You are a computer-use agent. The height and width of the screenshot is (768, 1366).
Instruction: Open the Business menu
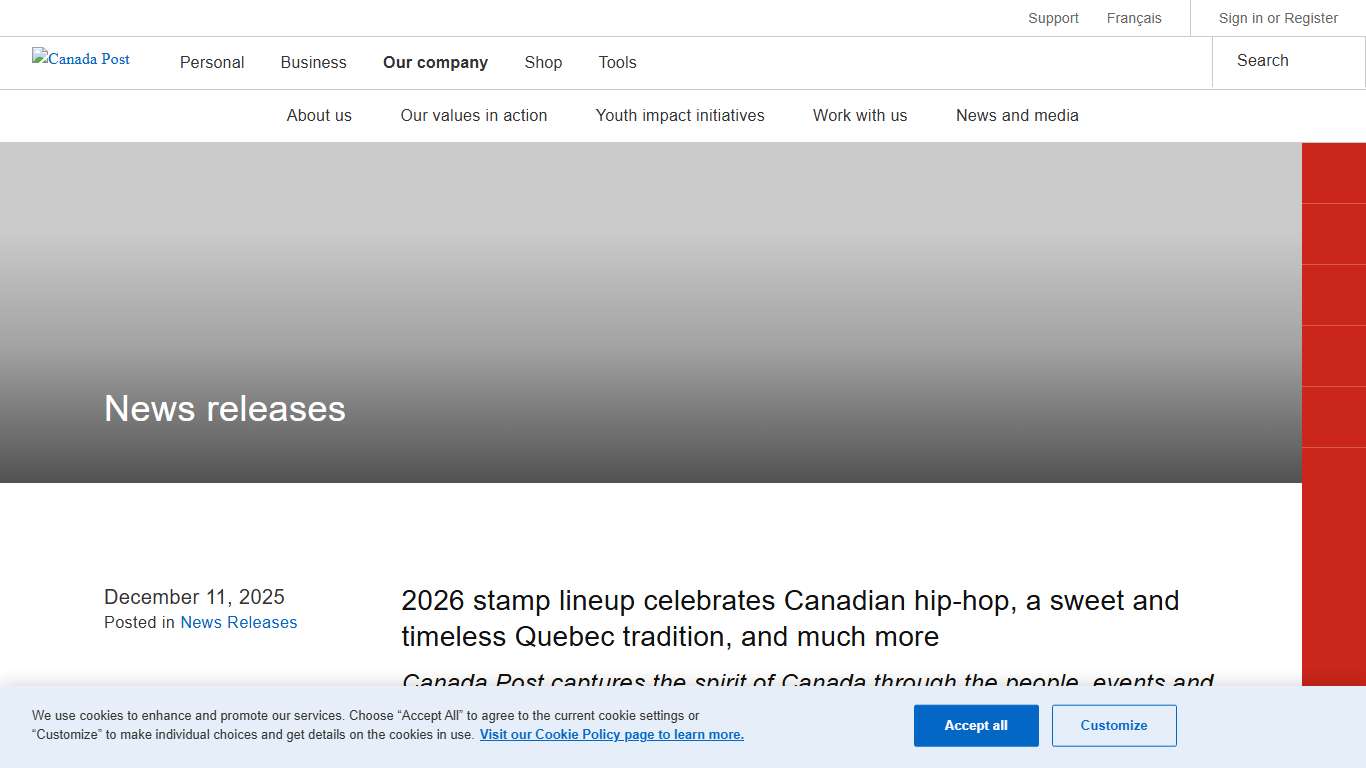pos(313,62)
